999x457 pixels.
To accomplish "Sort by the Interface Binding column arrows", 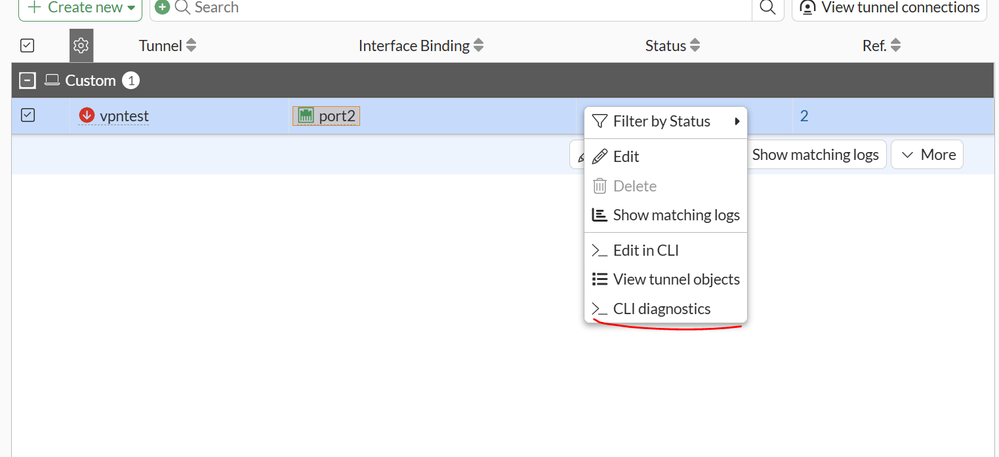I will tap(478, 46).
